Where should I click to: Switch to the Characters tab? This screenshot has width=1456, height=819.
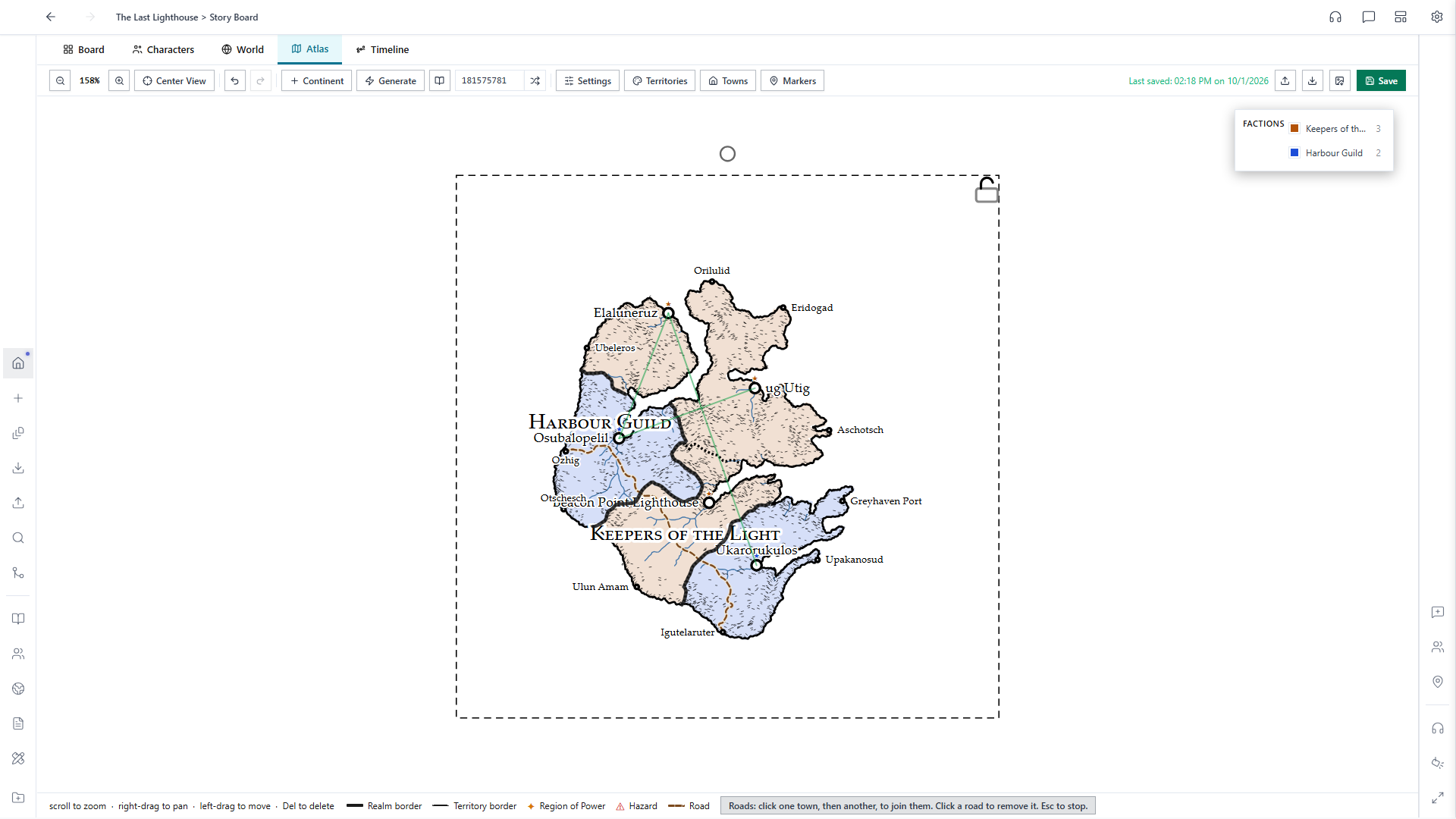163,49
